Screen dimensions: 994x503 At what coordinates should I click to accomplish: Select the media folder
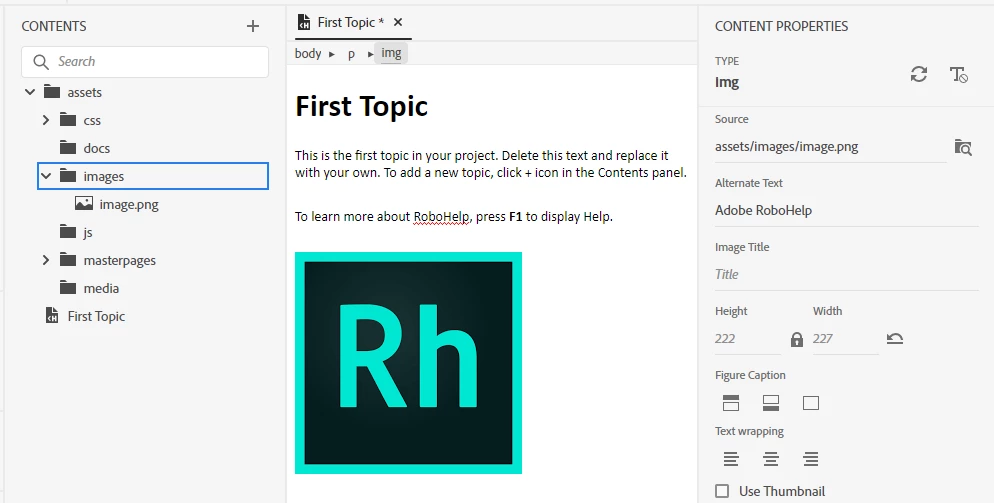tap(101, 288)
